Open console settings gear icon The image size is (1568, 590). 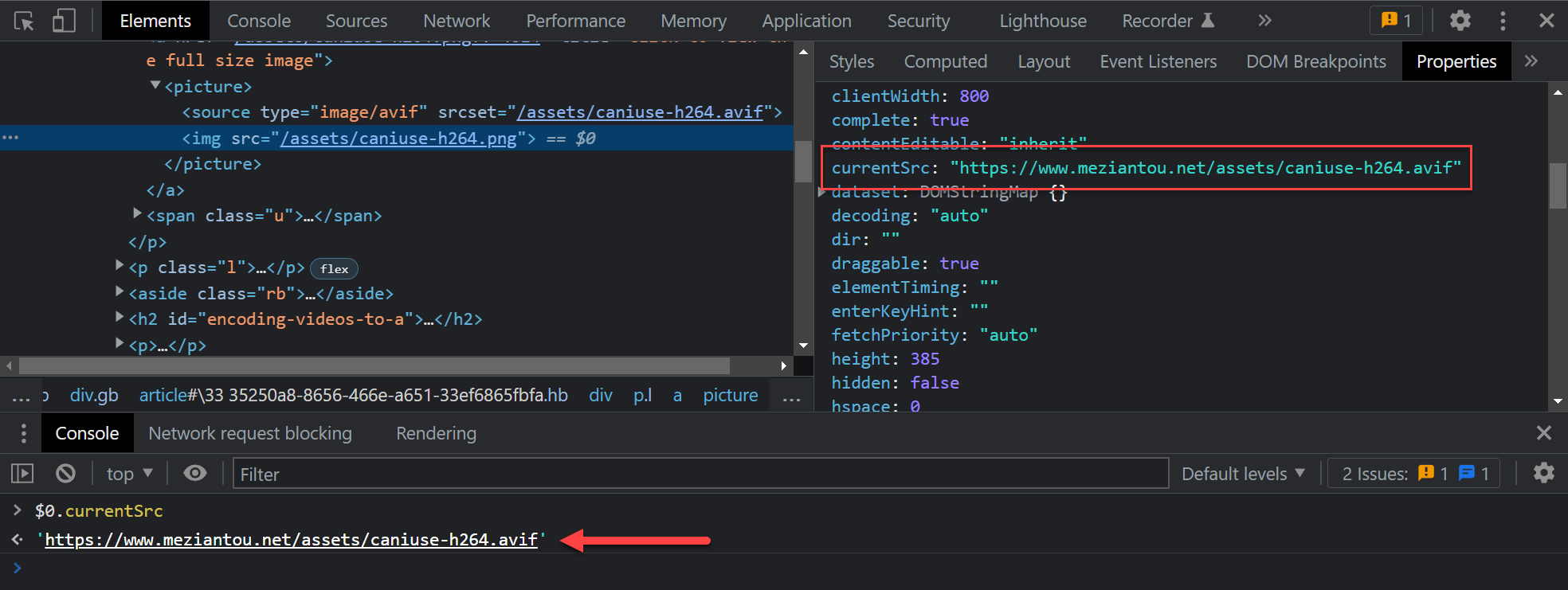1543,474
